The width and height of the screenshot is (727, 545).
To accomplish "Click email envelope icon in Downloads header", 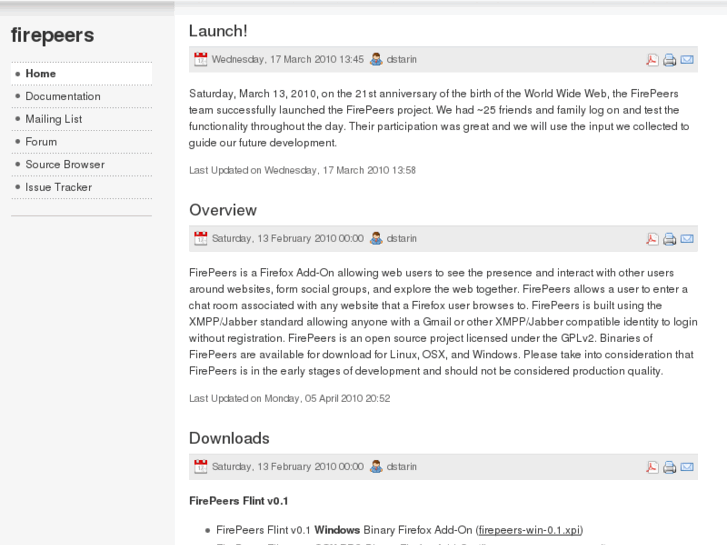I will (x=687, y=467).
